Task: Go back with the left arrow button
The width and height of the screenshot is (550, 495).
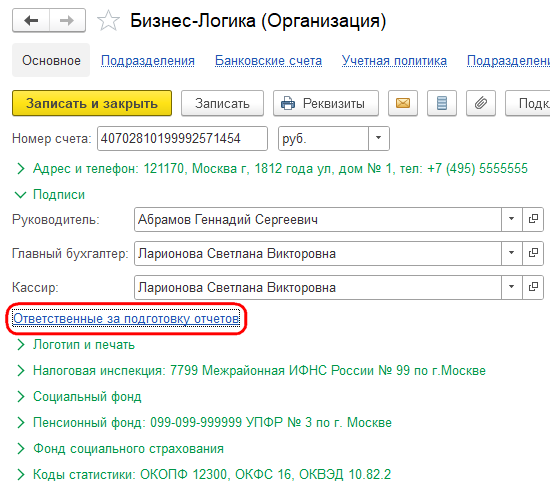Action: (x=31, y=21)
